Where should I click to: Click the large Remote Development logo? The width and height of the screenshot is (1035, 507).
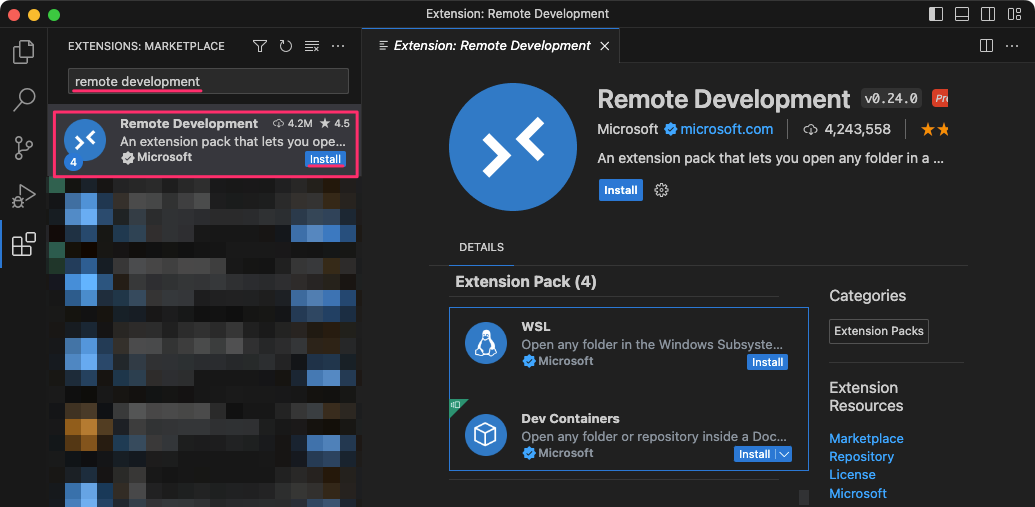pyautogui.click(x=512, y=147)
